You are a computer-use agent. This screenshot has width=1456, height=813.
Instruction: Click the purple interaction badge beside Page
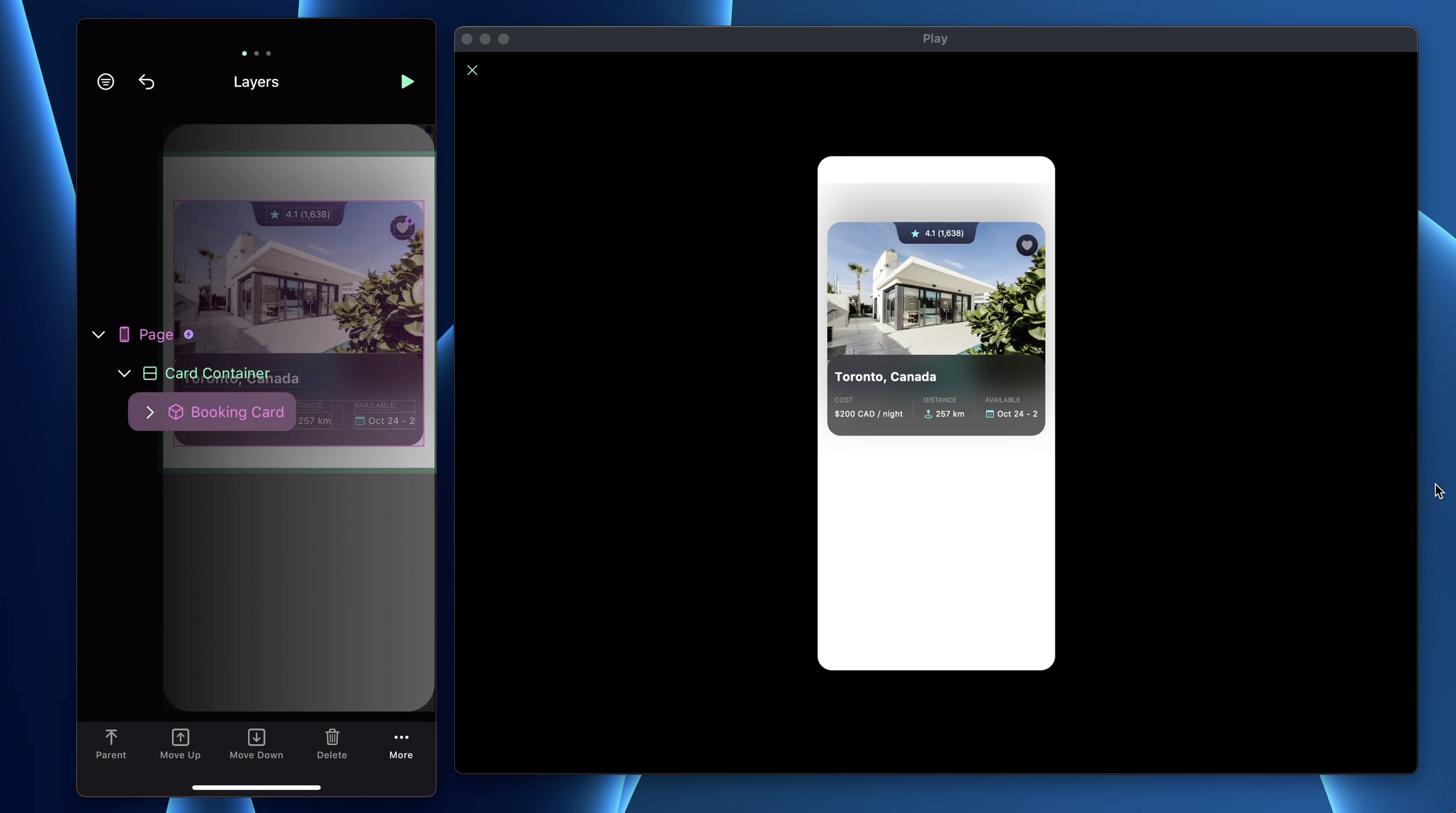coord(189,334)
